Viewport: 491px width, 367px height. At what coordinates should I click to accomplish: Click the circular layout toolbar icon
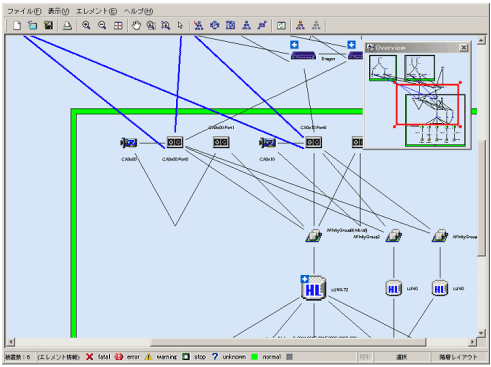pyautogui.click(x=215, y=25)
